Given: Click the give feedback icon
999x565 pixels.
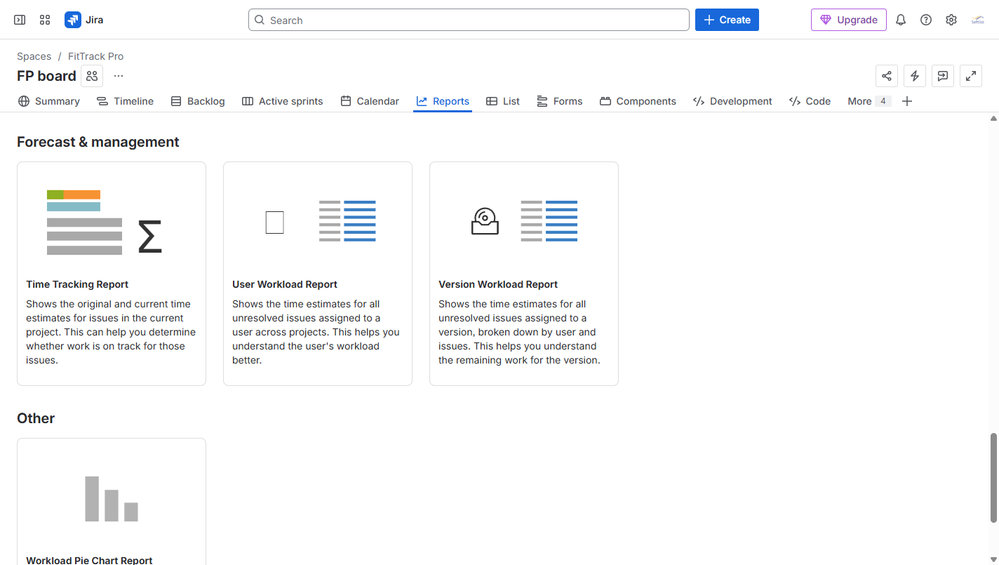Looking at the screenshot, I should 942,76.
